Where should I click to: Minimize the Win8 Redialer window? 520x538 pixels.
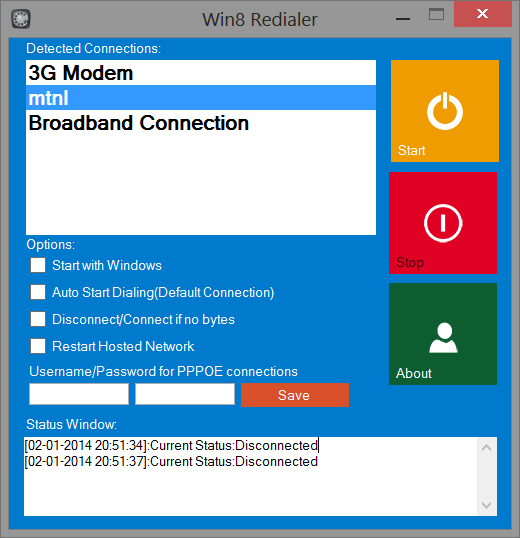[403, 19]
